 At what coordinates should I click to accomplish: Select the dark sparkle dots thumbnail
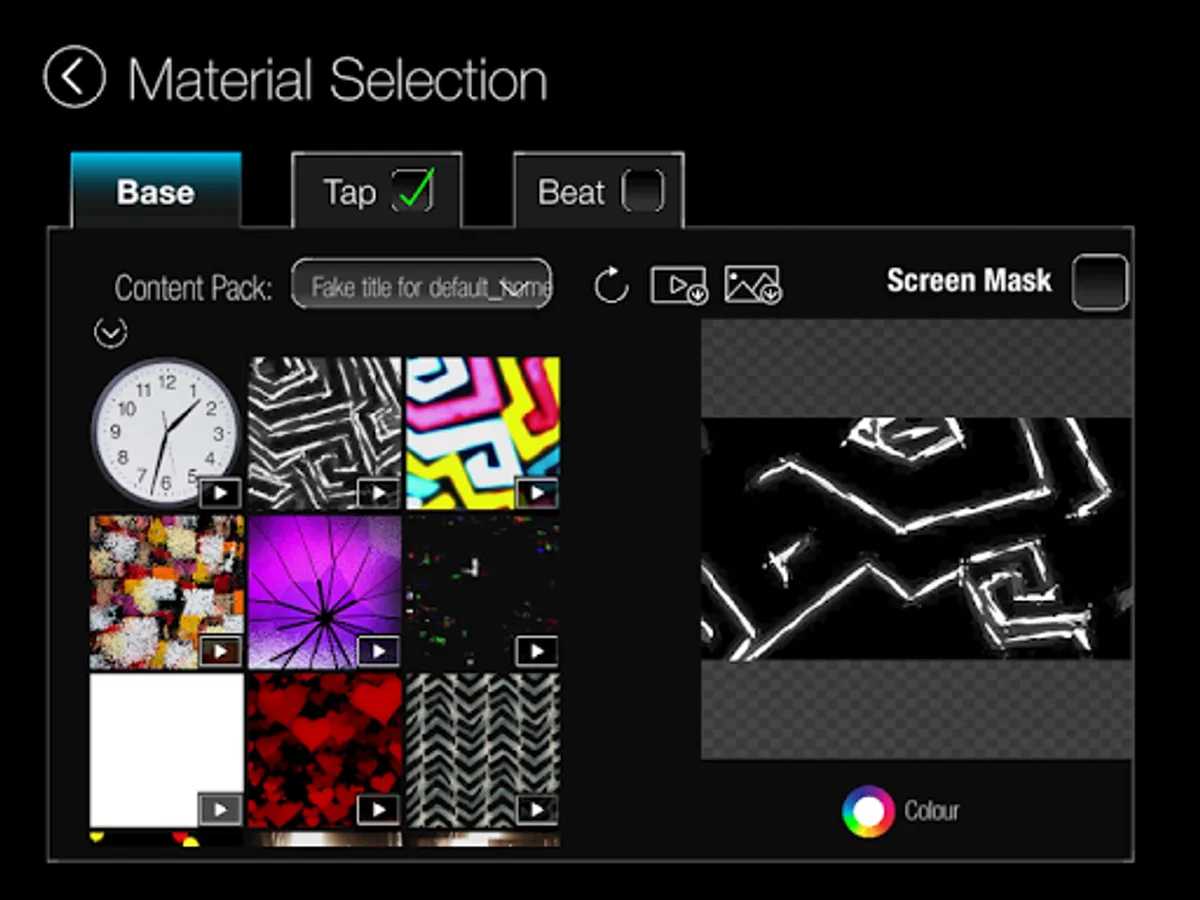pyautogui.click(x=483, y=592)
